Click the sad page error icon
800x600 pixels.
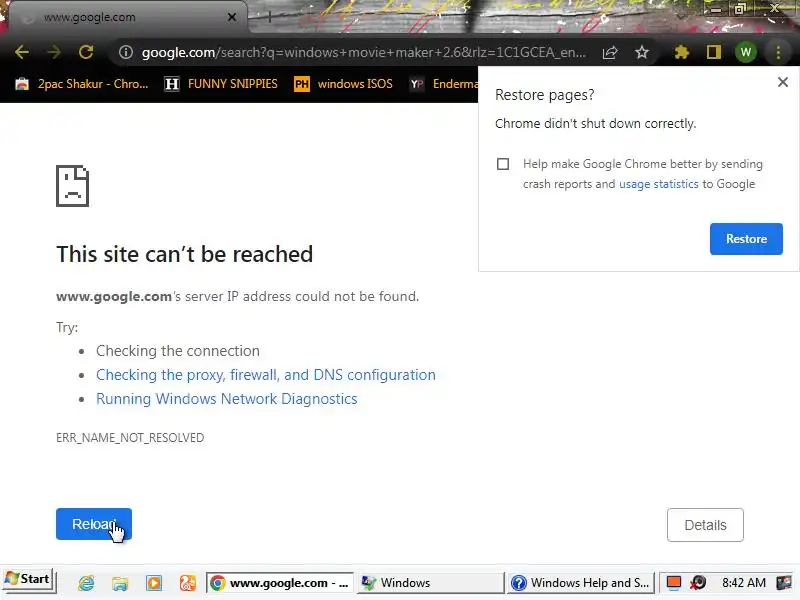coord(72,186)
